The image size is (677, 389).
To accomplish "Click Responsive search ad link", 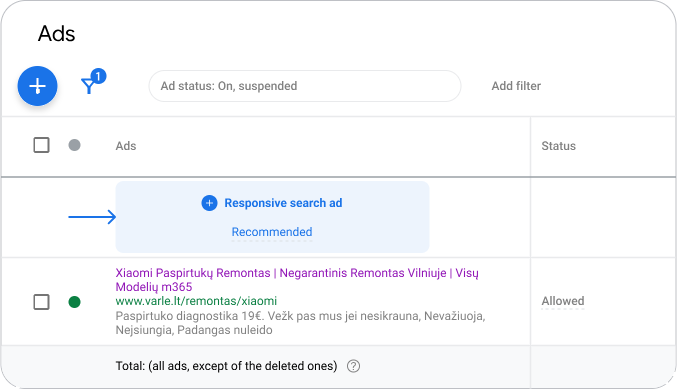I will (283, 203).
